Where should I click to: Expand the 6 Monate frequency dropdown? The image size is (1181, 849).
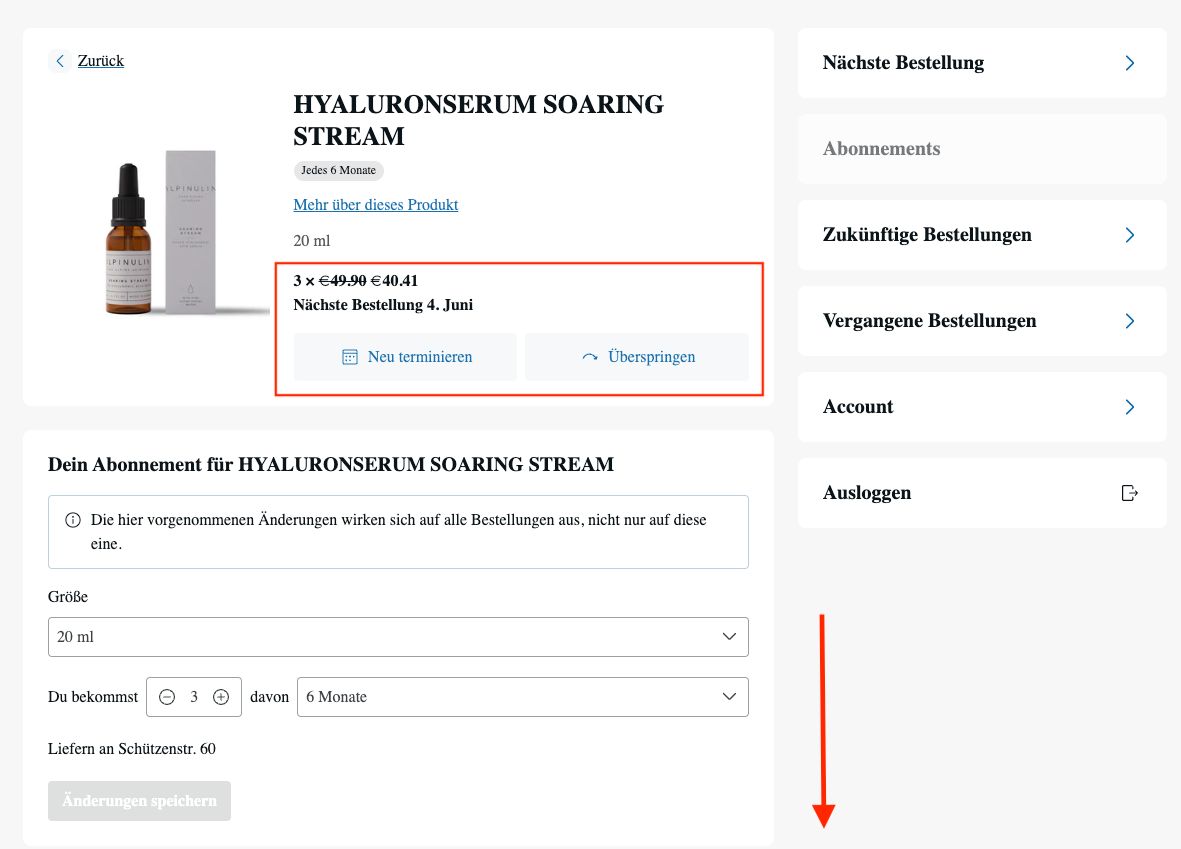pyautogui.click(x=522, y=697)
